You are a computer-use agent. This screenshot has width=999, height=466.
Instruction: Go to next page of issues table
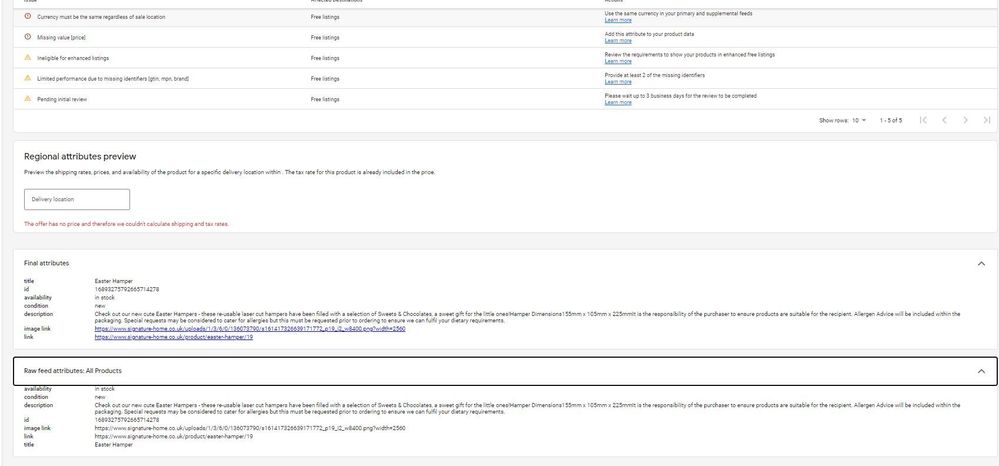965,120
